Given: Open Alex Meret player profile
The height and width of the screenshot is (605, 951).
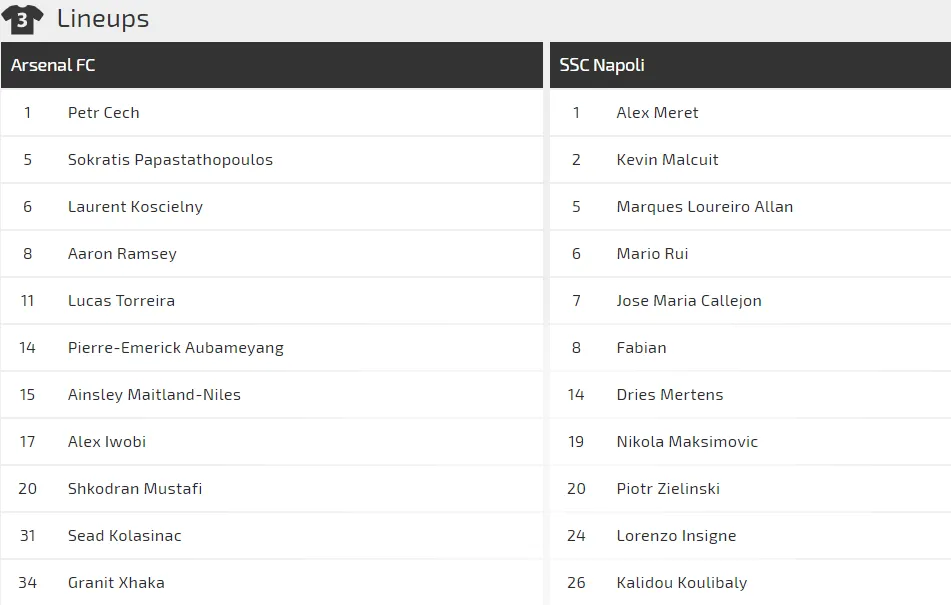Looking at the screenshot, I should [x=657, y=113].
